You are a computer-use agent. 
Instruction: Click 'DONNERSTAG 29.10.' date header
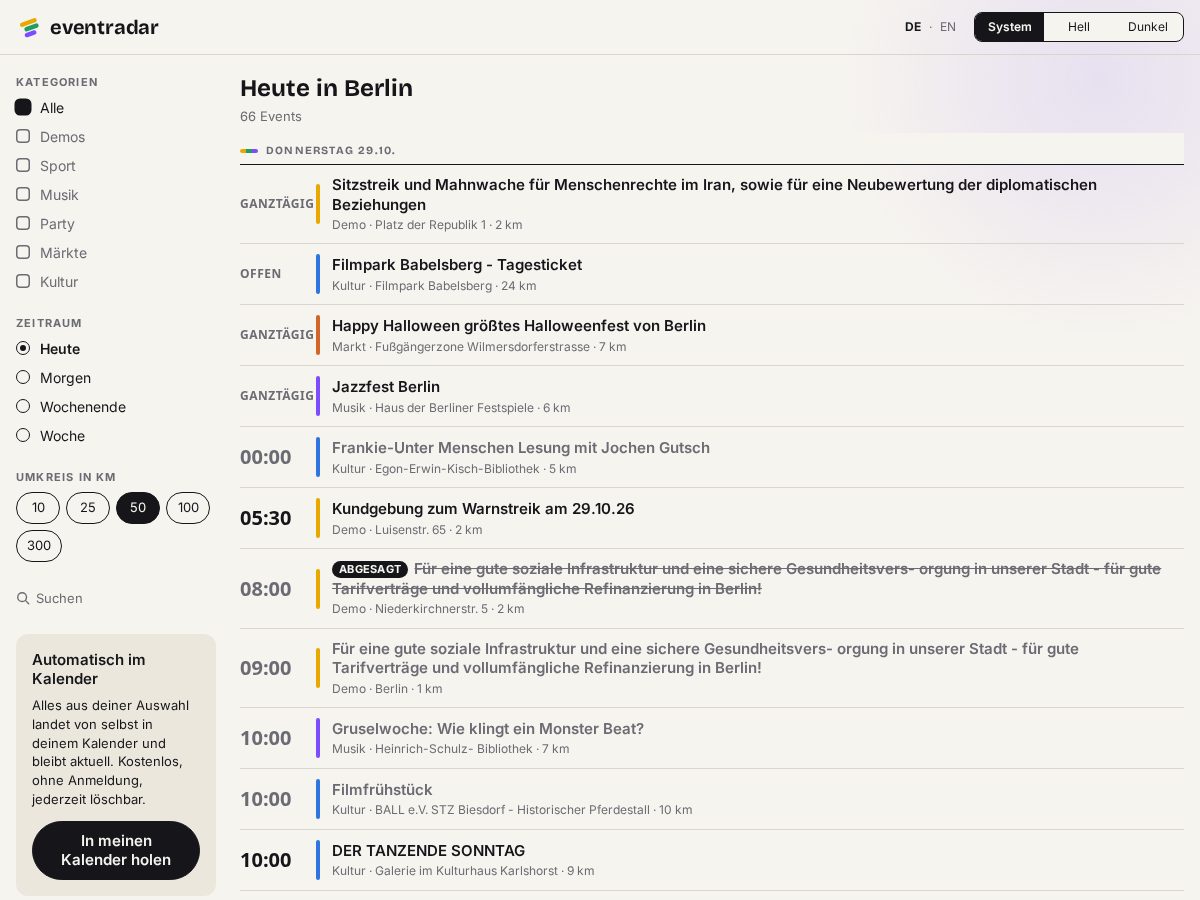click(x=331, y=150)
